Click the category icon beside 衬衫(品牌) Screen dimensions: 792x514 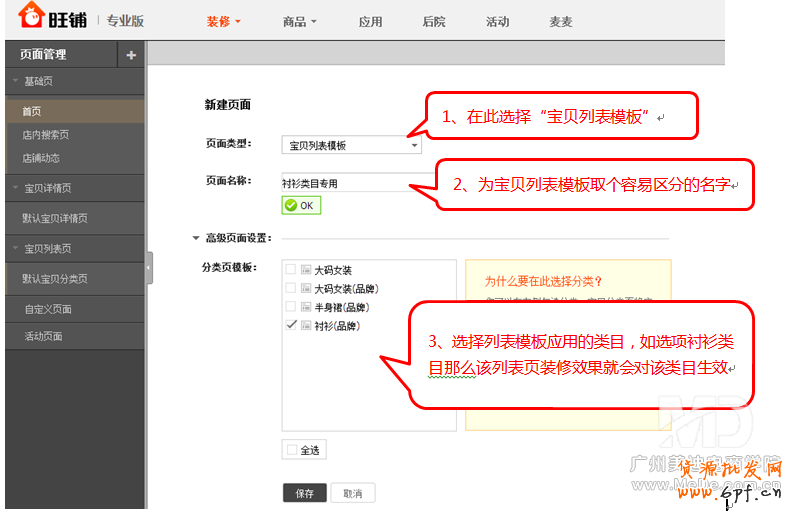pyautogui.click(x=306, y=326)
